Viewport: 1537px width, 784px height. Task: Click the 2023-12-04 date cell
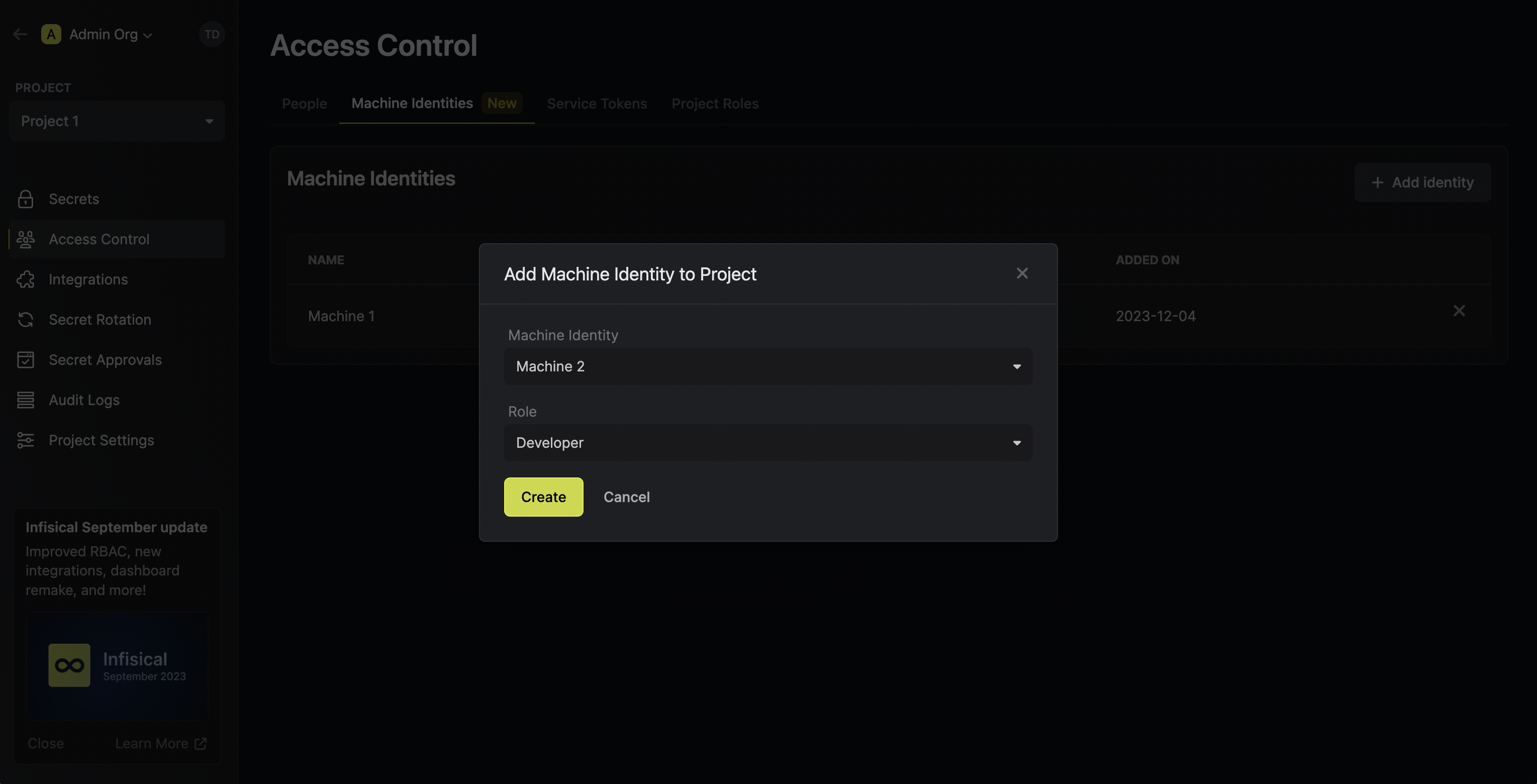click(x=1156, y=316)
